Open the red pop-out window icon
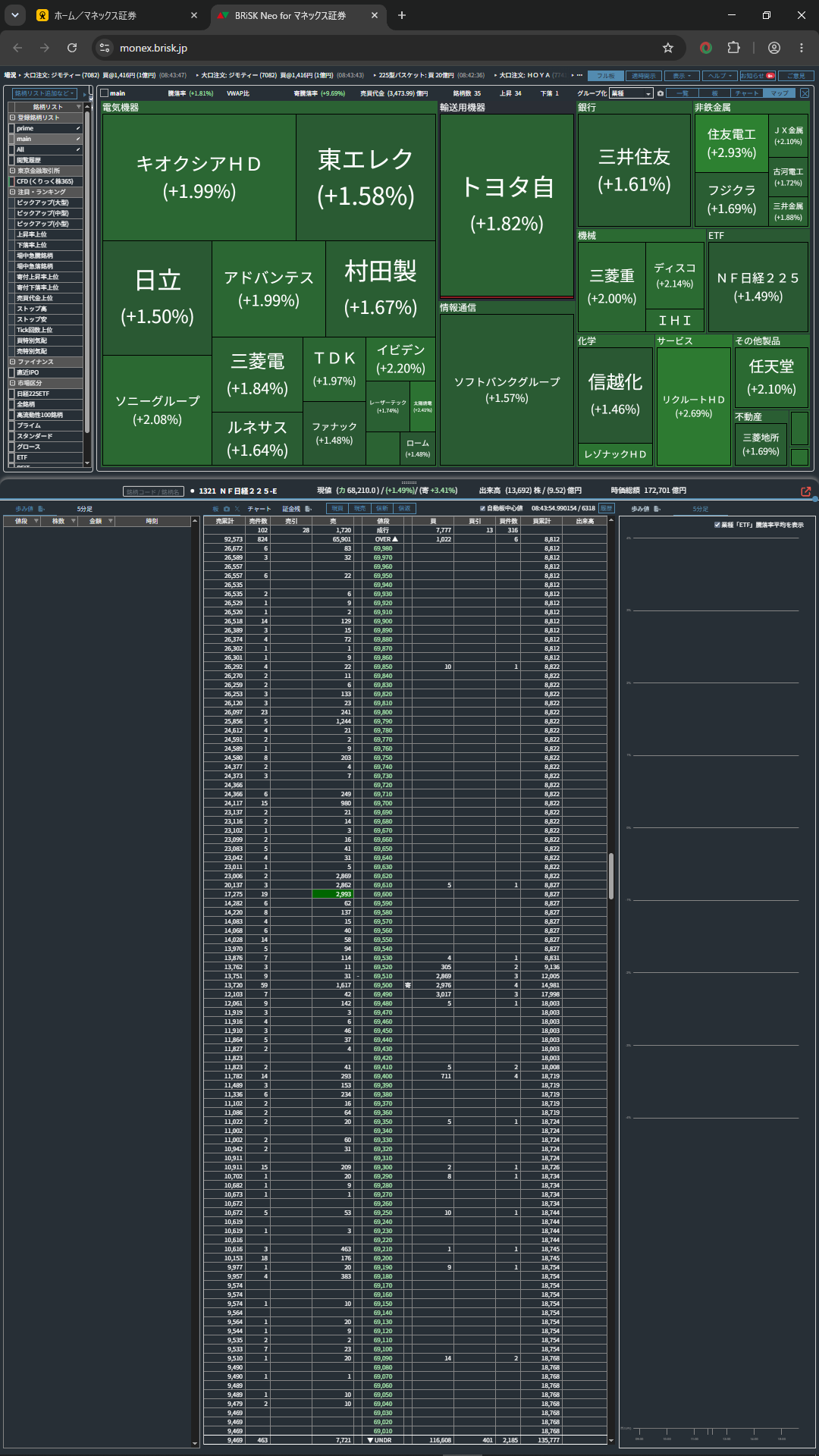Screen dimensions: 819x1456 click(805, 491)
